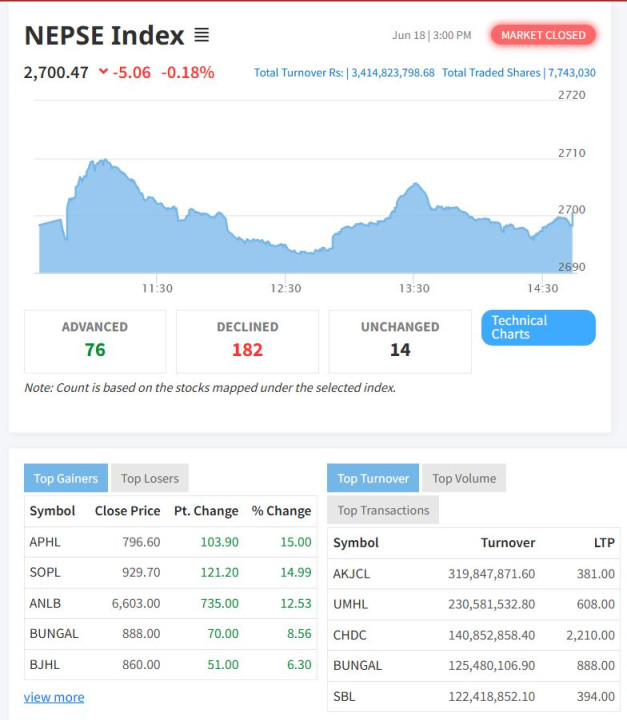Select the Top Volume tab
627x720 pixels.
click(x=464, y=478)
